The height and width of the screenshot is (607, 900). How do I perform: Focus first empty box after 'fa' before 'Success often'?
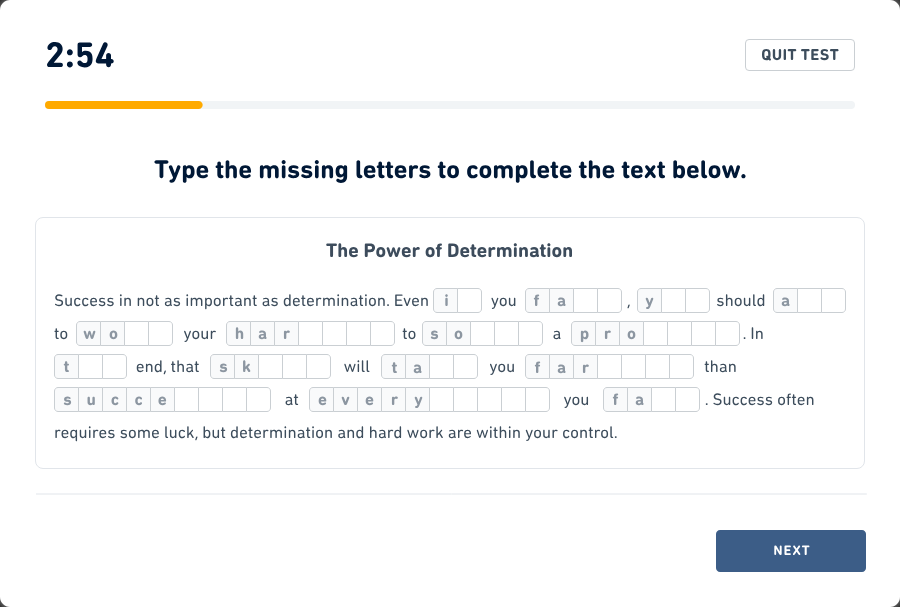663,400
